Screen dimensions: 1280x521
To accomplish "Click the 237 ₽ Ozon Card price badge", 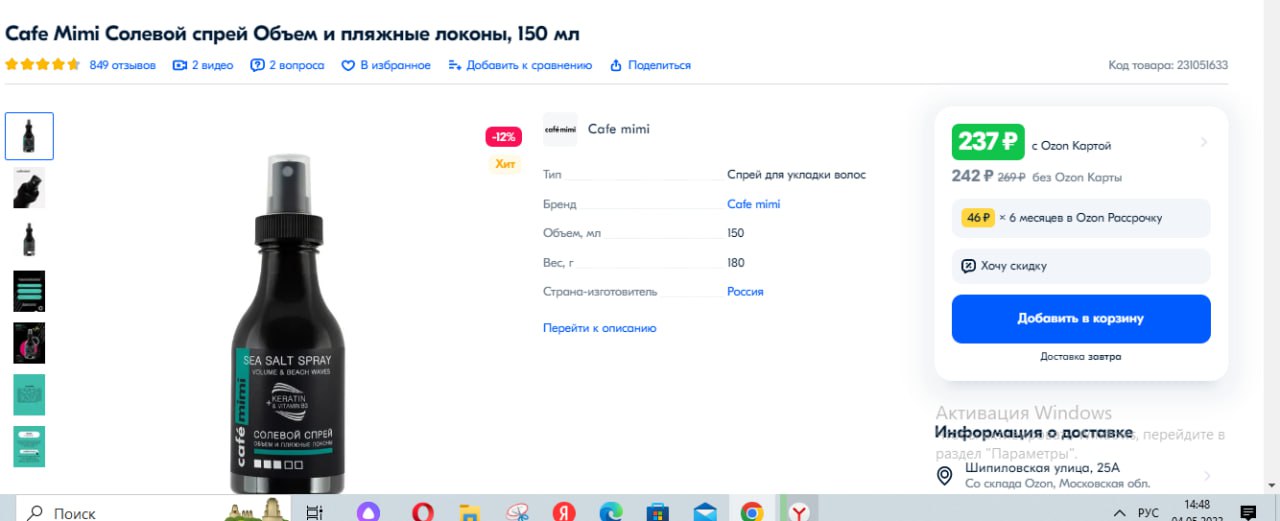I will pos(988,142).
